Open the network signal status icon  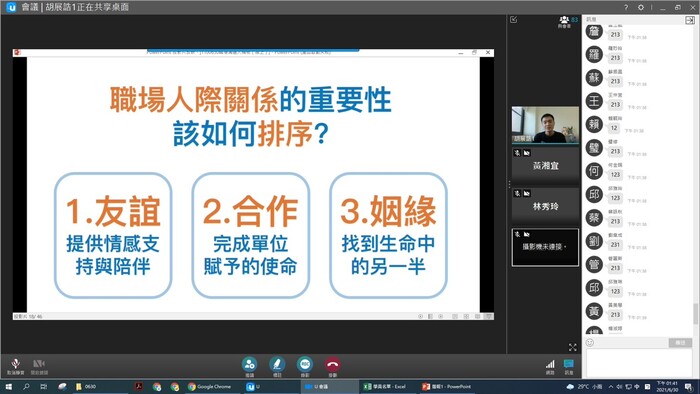pyautogui.click(x=550, y=366)
